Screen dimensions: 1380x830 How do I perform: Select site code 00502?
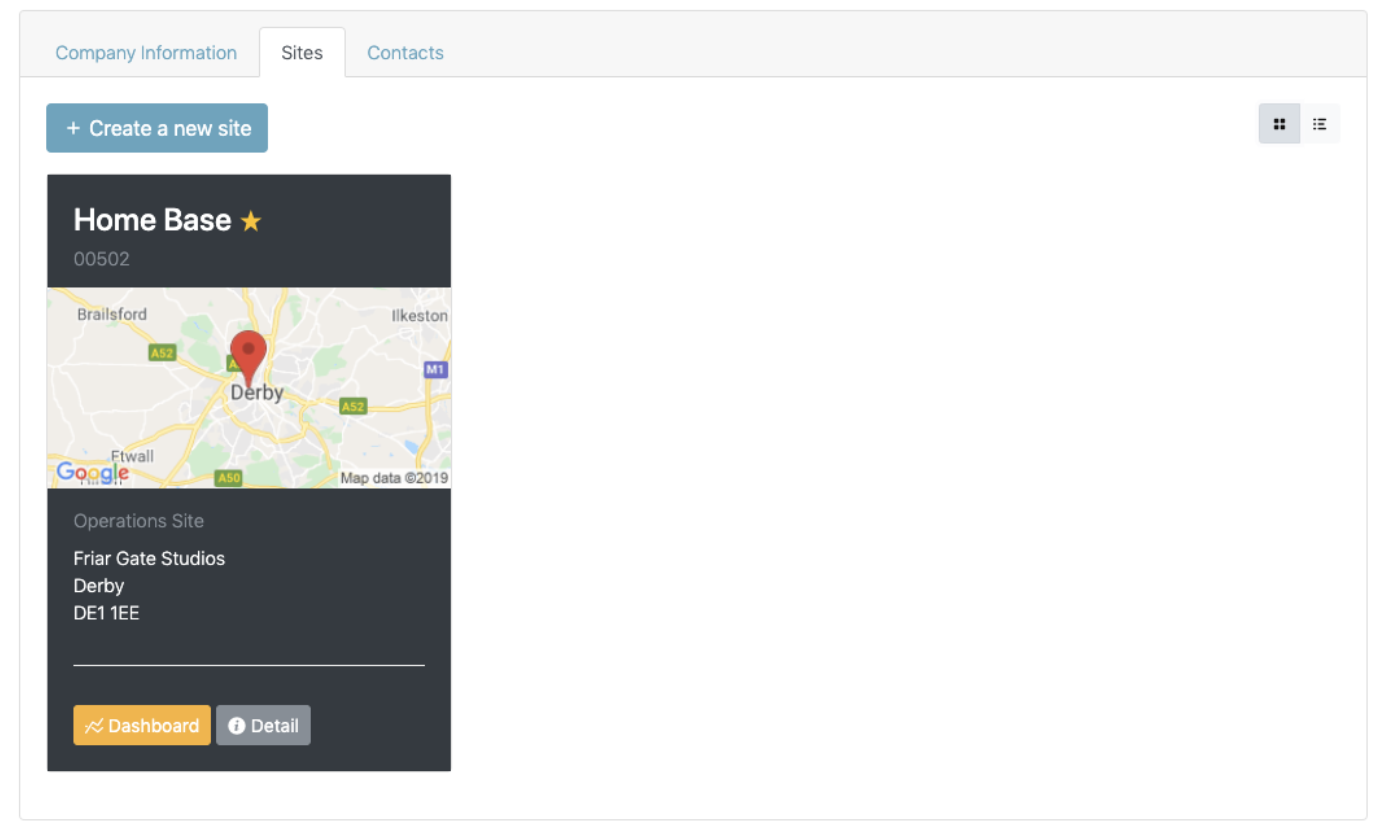coord(102,259)
